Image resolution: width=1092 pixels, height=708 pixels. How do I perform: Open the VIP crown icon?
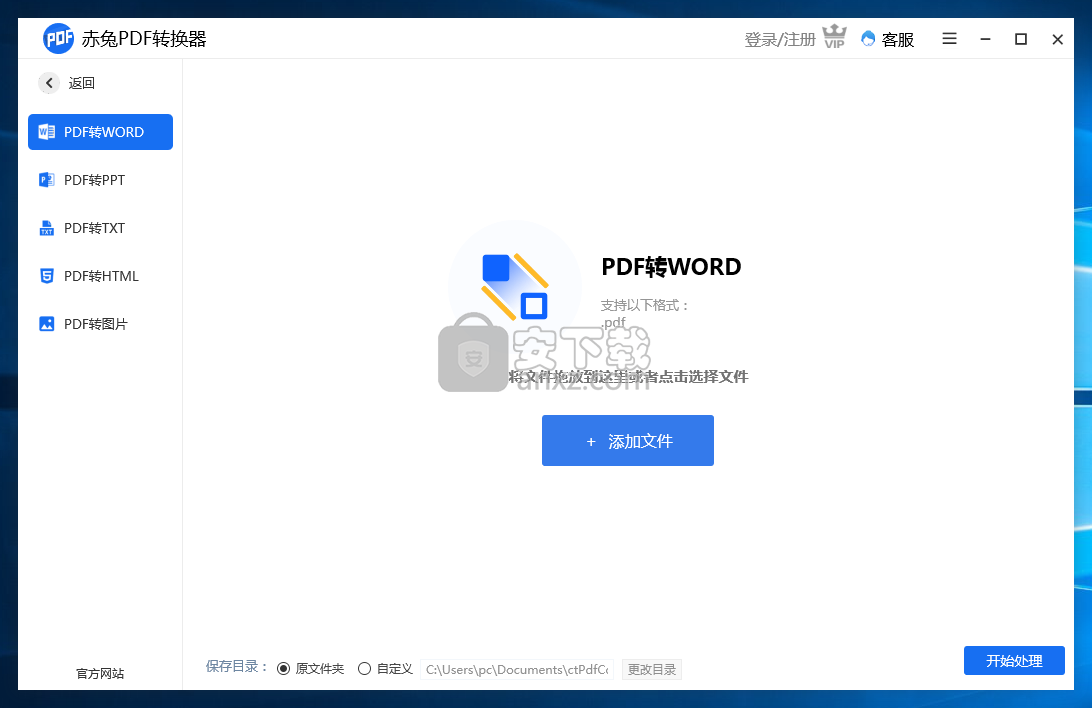(x=834, y=37)
